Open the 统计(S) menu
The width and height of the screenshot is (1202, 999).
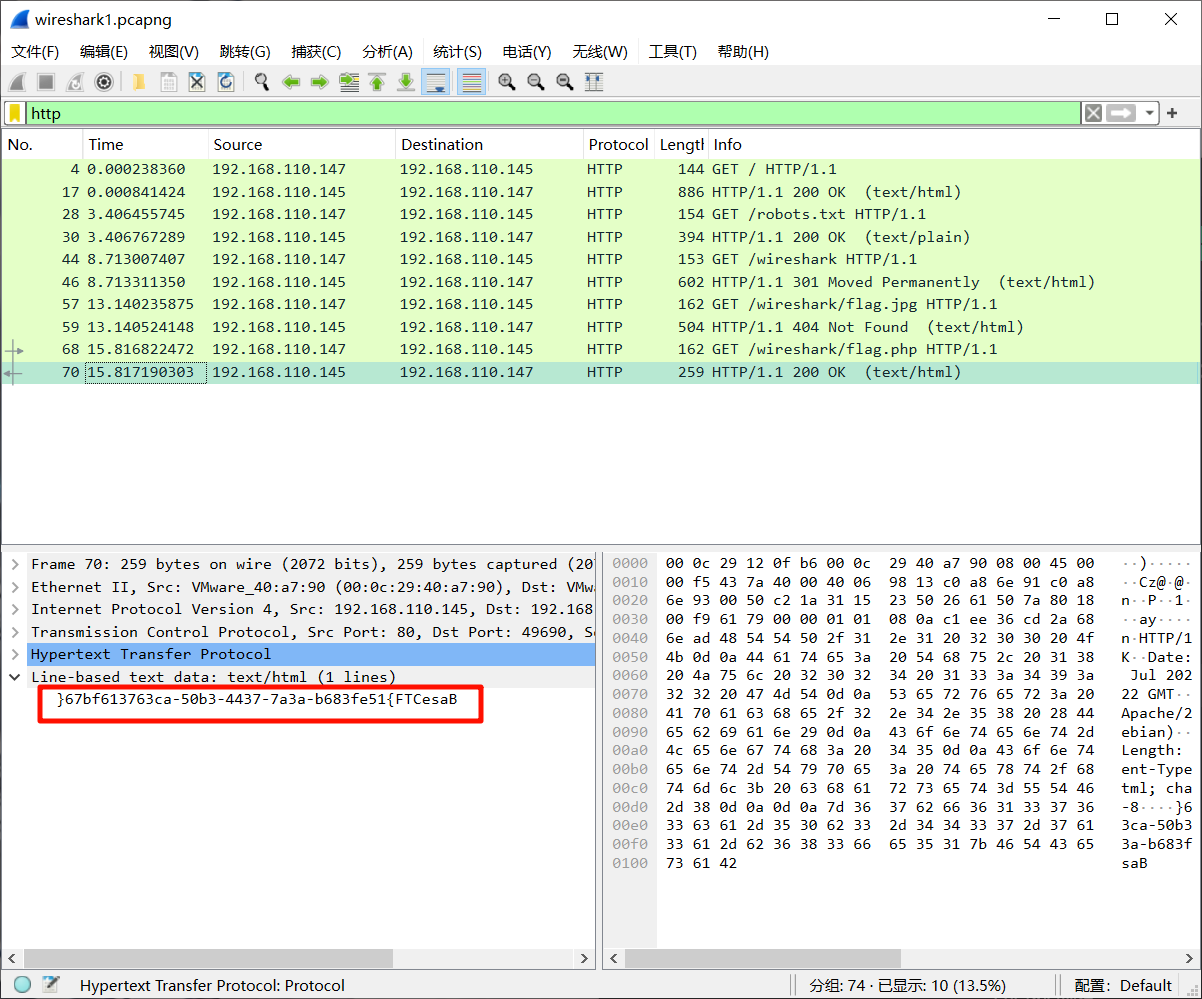[457, 52]
